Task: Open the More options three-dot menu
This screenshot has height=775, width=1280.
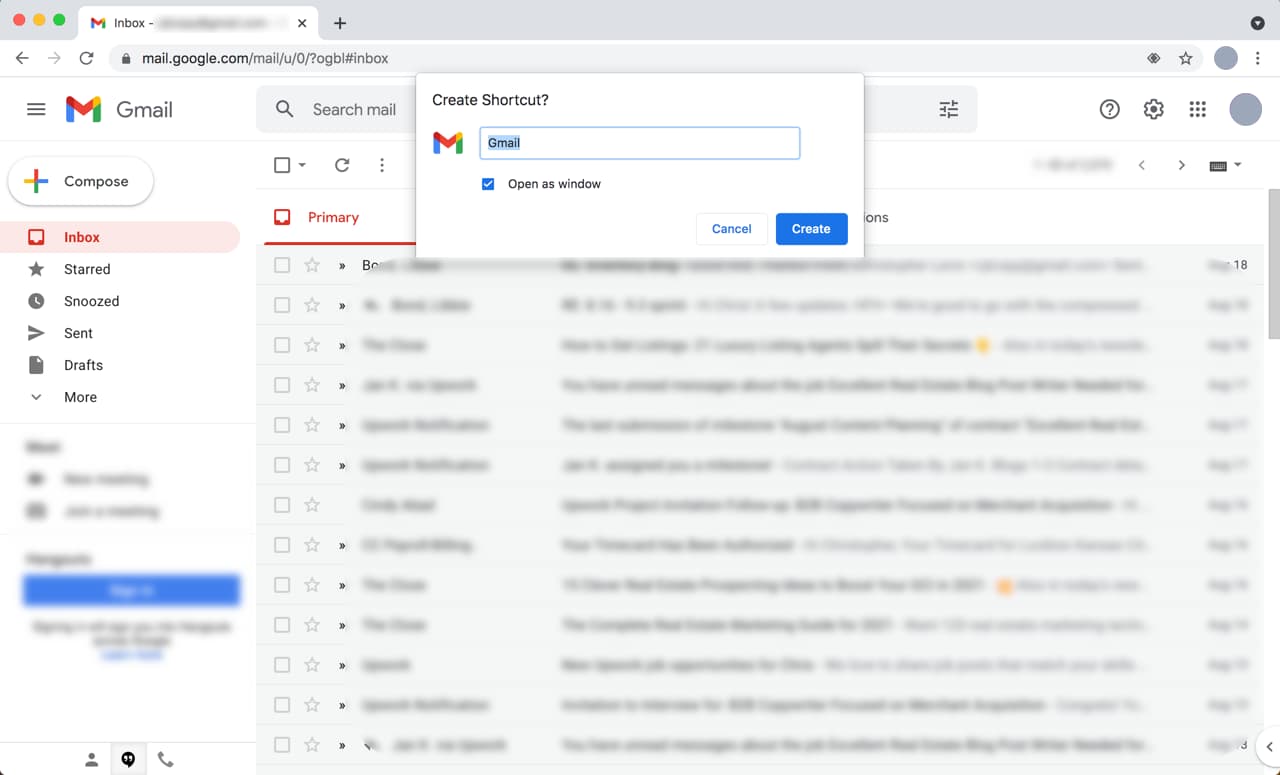Action: [382, 165]
